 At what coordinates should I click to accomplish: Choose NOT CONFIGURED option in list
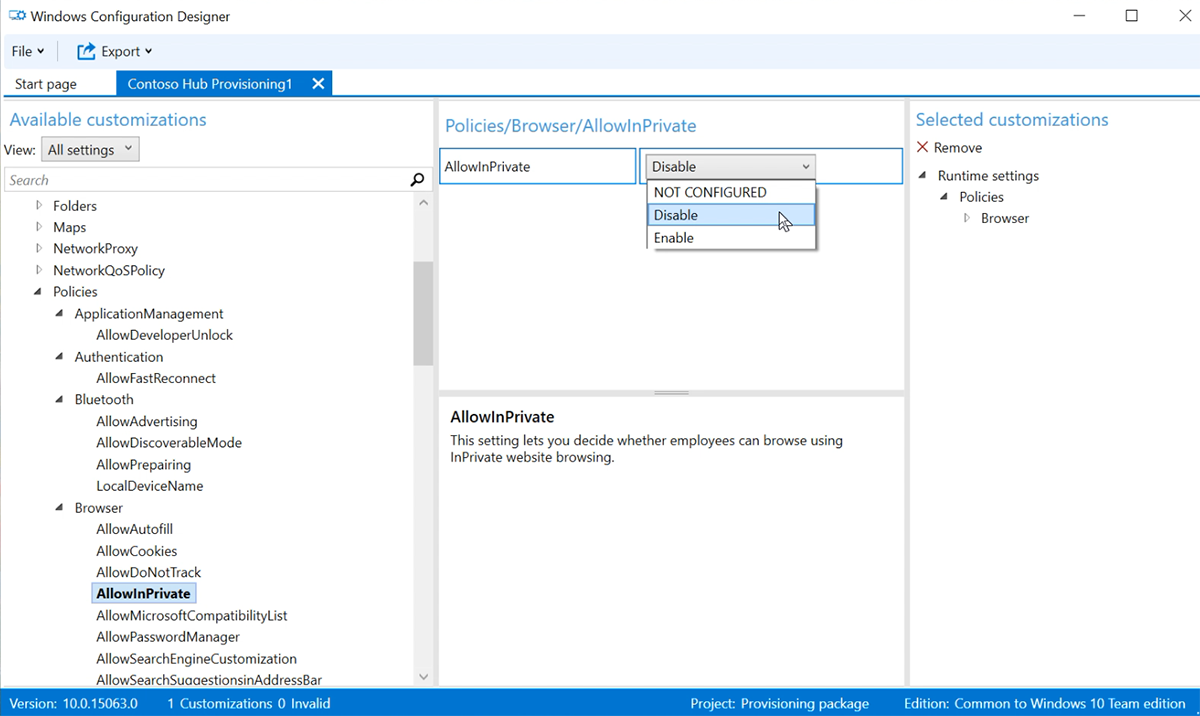click(x=710, y=192)
